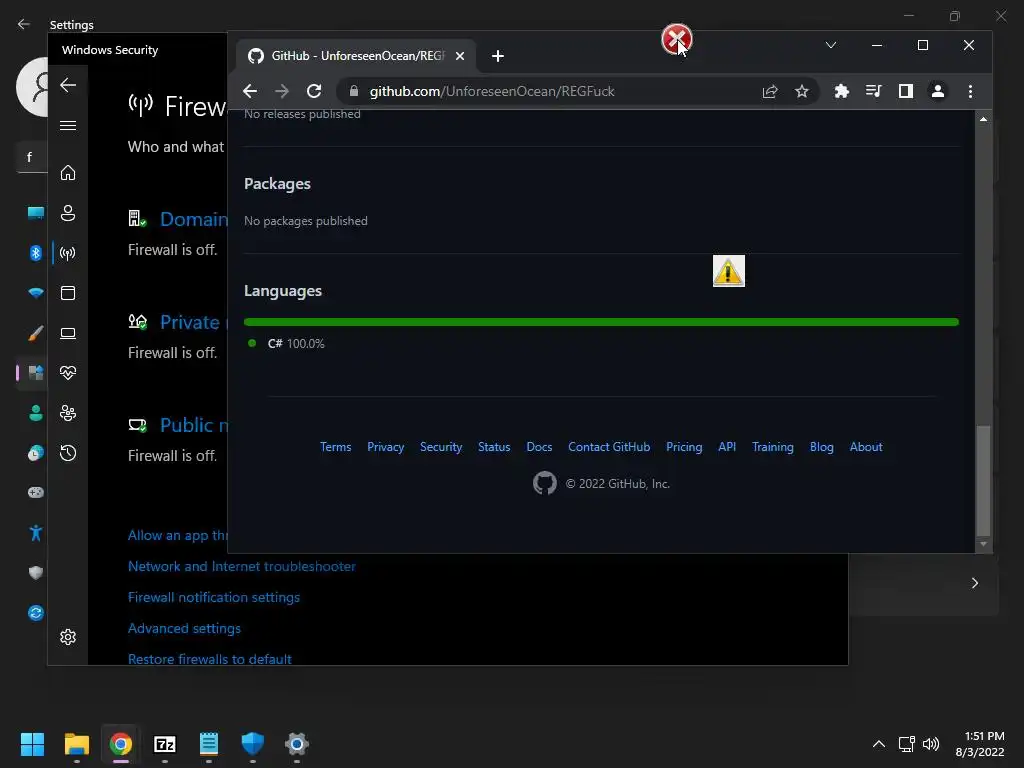
Task: Open Protection history sidebar icon
Action: click(68, 453)
